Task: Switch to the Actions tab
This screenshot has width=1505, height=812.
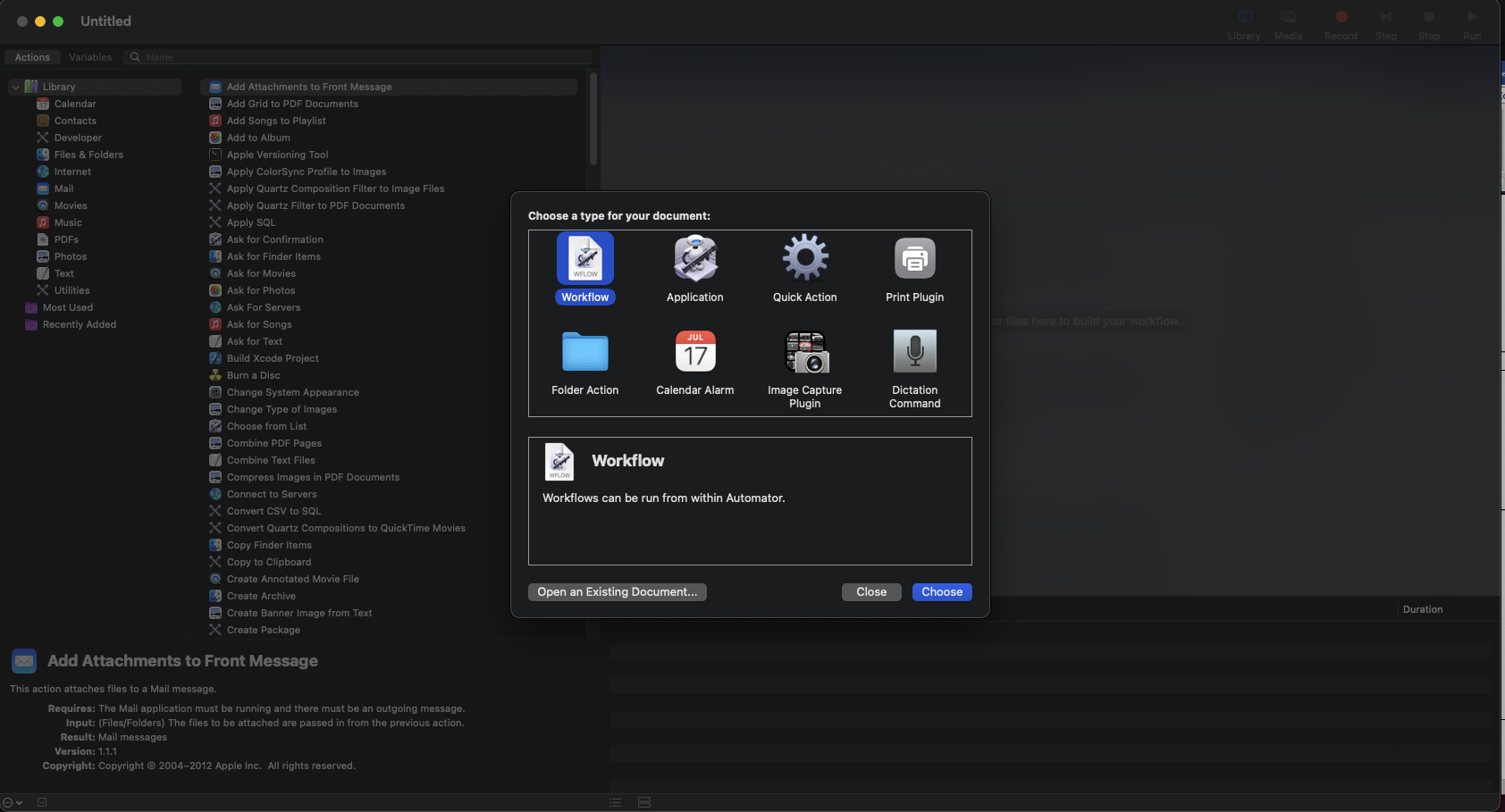Action: tap(32, 57)
